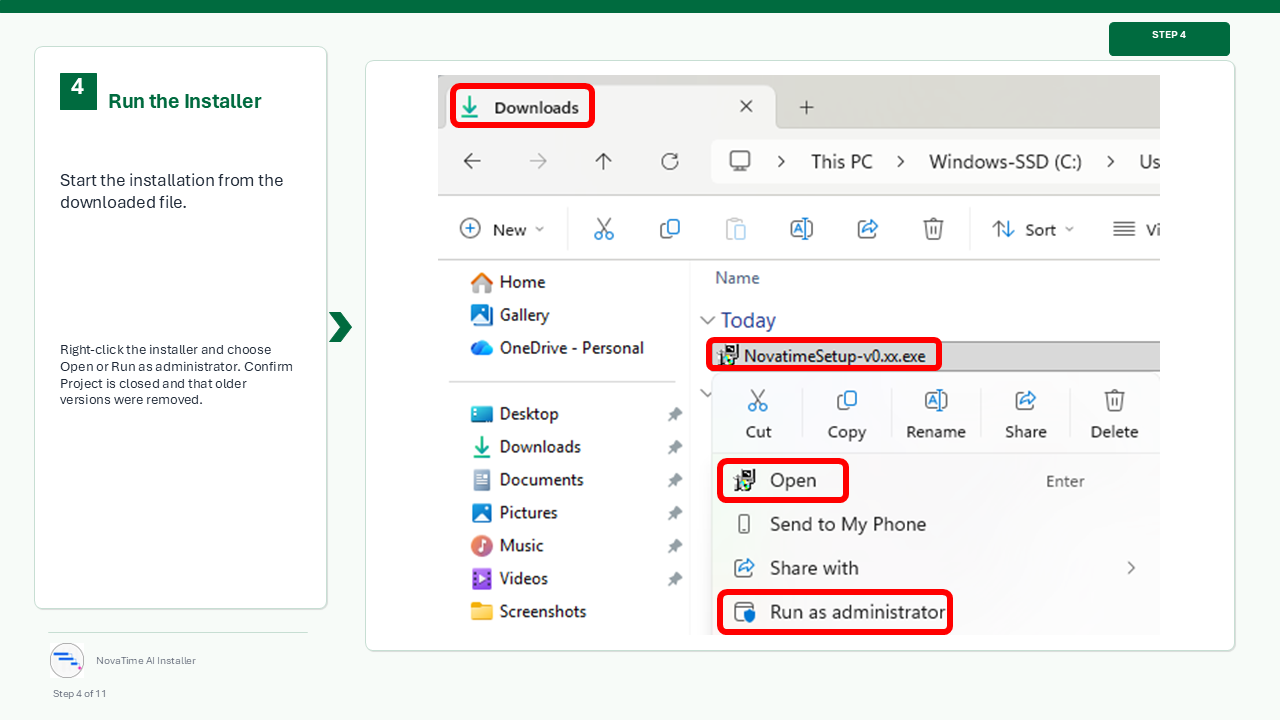Image resolution: width=1280 pixels, height=720 pixels.
Task: Open Downloads in the navigation pane
Action: click(x=525, y=447)
